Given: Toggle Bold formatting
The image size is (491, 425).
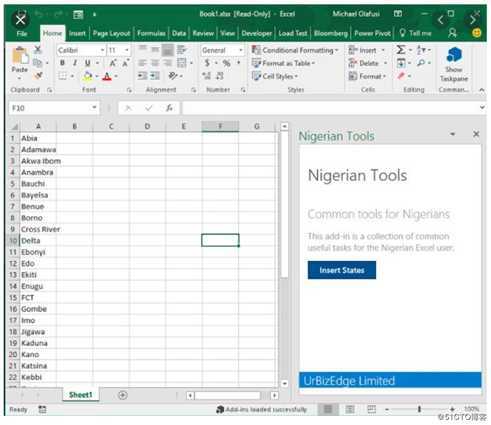Looking at the screenshot, I should point(62,63).
